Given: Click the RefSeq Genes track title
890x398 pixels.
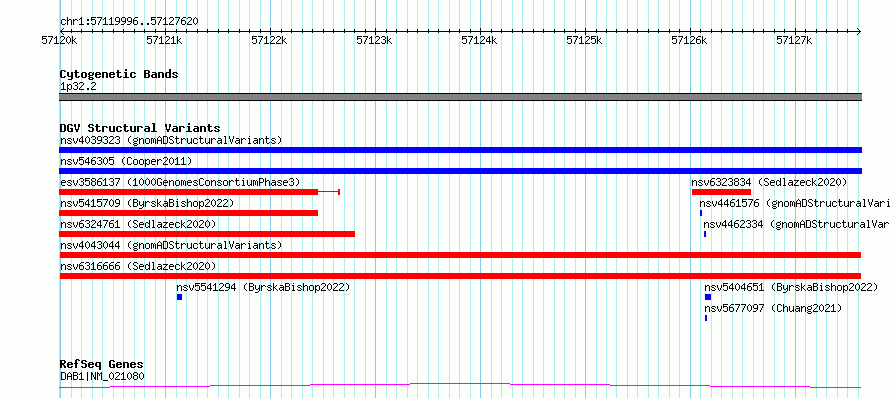Looking at the screenshot, I should pyautogui.click(x=102, y=365).
